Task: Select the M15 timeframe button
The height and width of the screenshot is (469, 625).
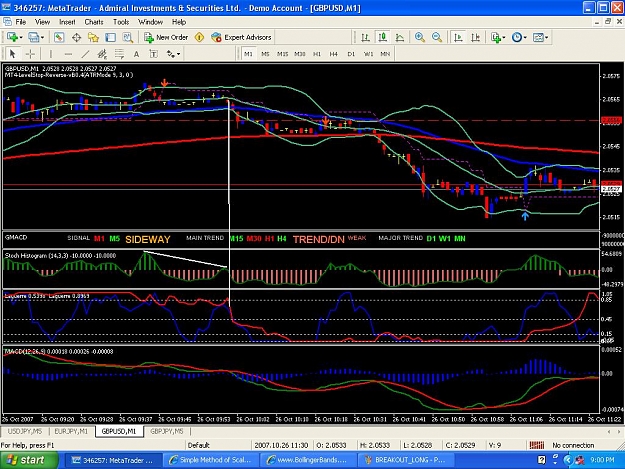Action: 283,54
